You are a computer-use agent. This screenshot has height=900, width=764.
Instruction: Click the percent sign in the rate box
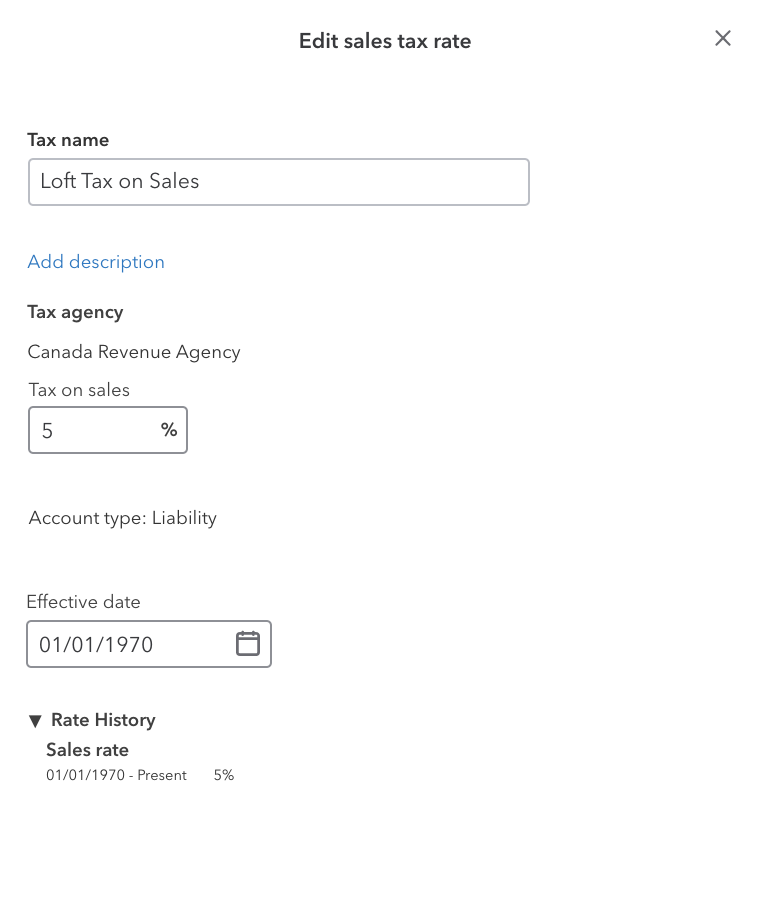coord(169,429)
